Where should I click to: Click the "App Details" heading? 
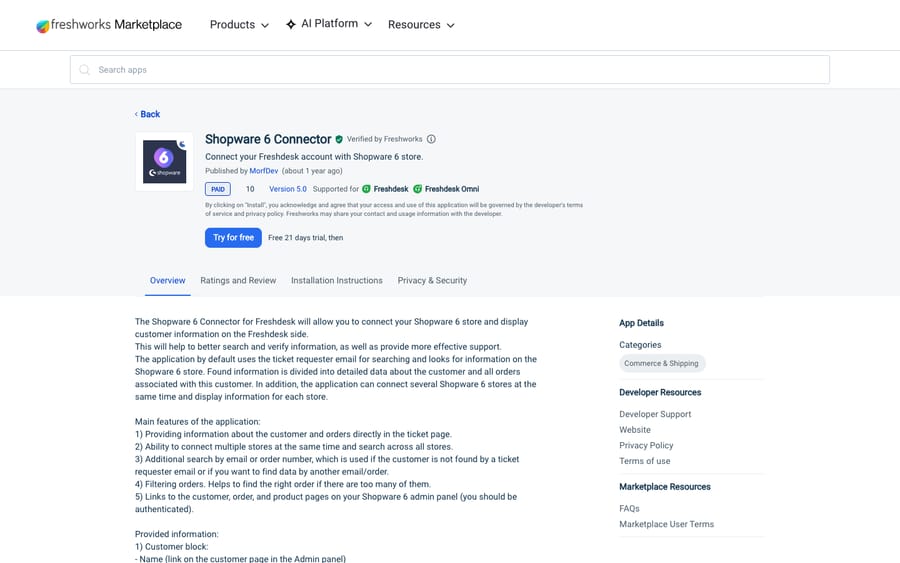(641, 323)
